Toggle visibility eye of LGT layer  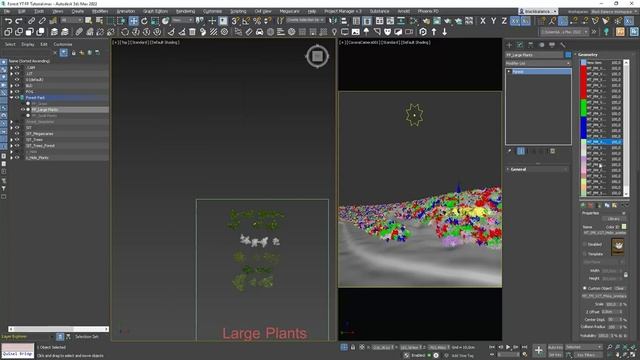pos(17,74)
